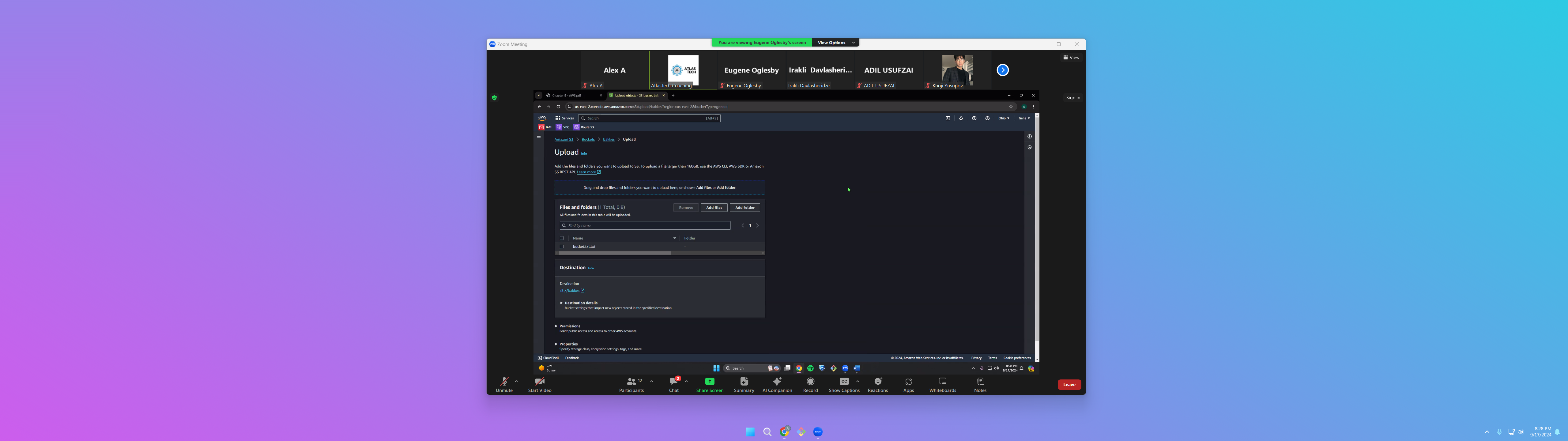This screenshot has width=1568, height=441.
Task: Expand chat options arrow beside Chat
Action: [x=687, y=381]
